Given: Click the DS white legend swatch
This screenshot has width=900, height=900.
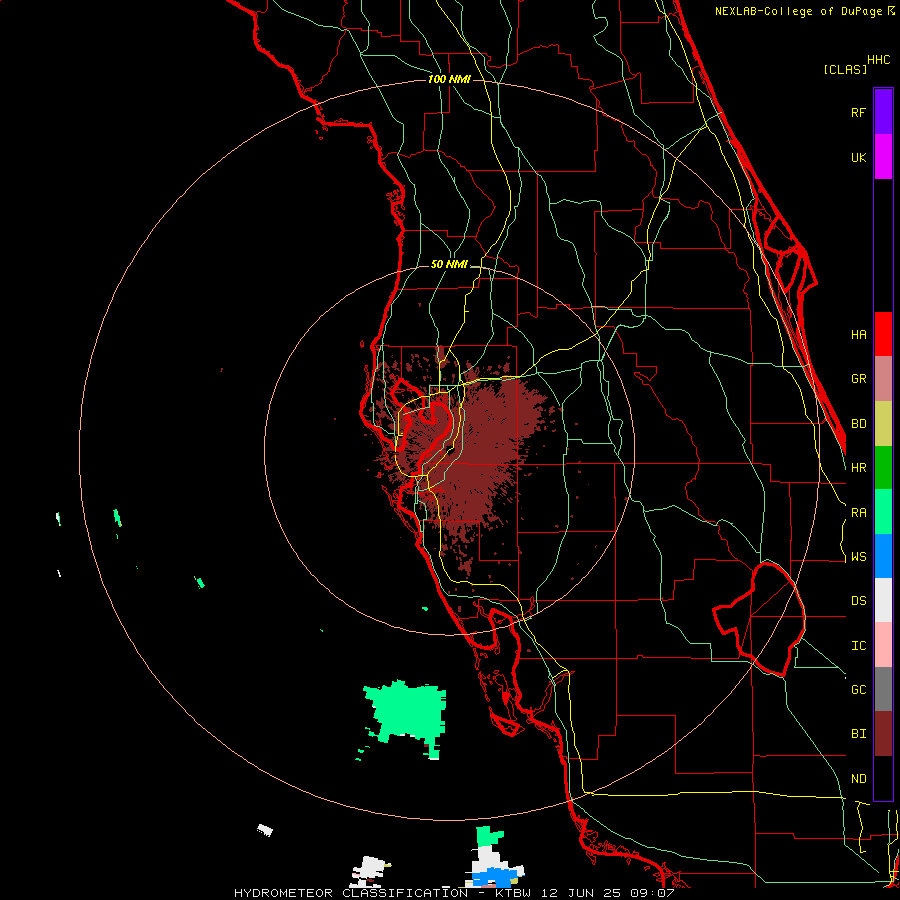Looking at the screenshot, I should 883,600.
